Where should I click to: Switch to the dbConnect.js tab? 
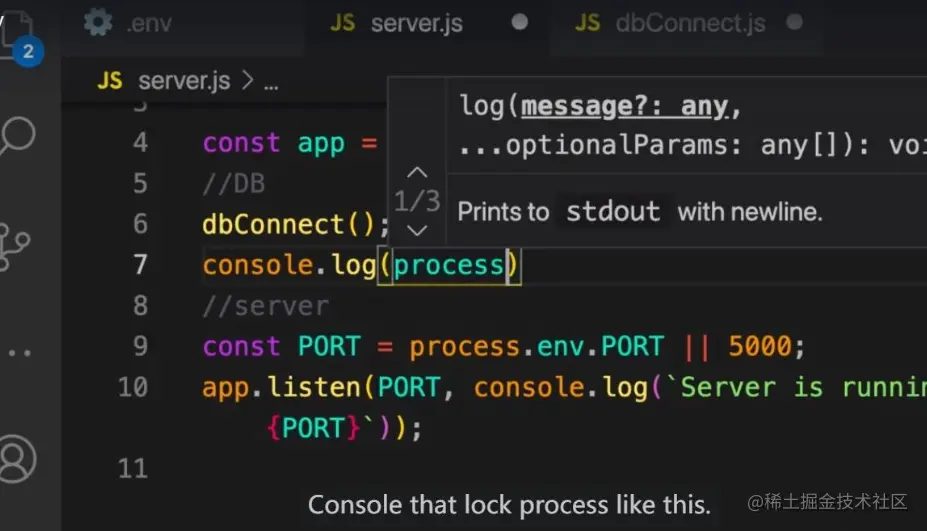690,24
